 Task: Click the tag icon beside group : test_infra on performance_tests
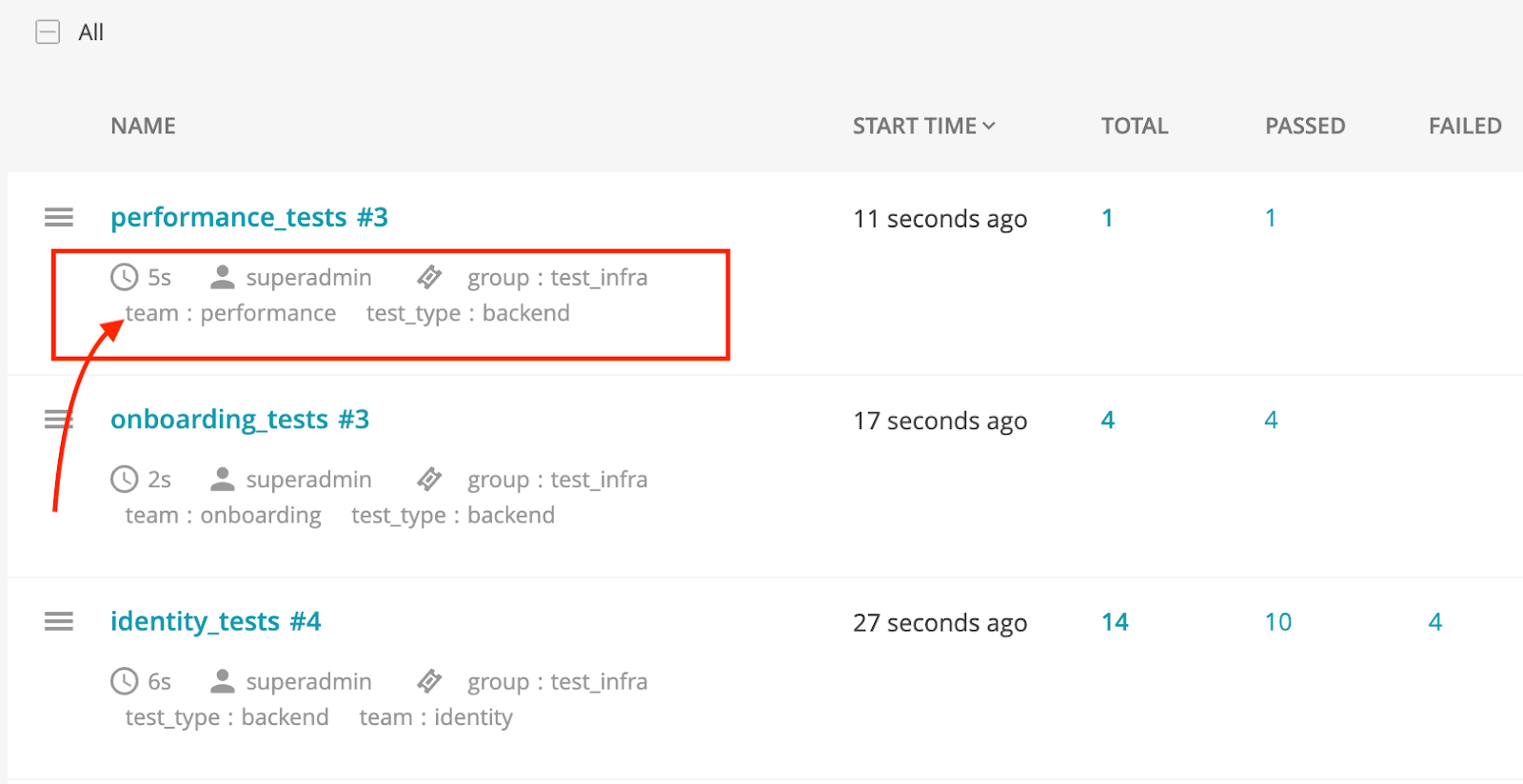click(x=428, y=277)
